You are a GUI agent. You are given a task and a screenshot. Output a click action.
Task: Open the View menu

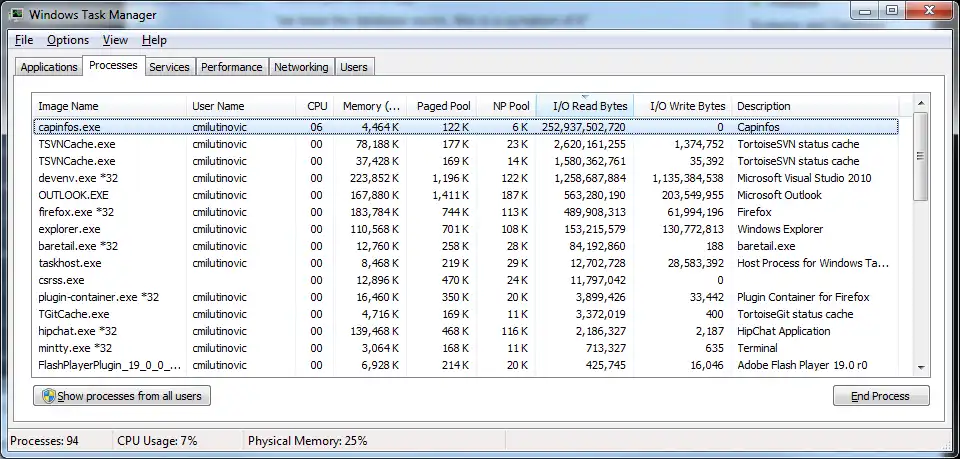tap(115, 40)
